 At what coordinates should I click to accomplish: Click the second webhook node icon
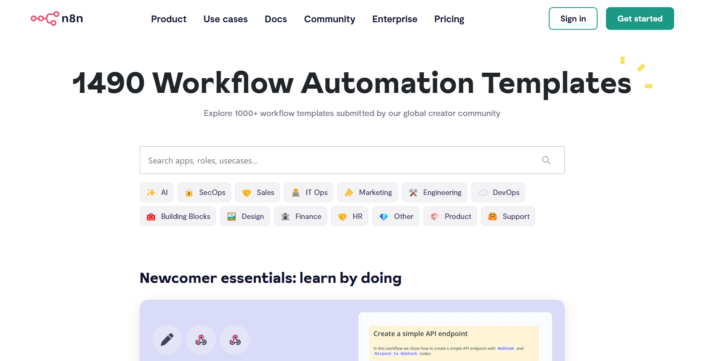(x=235, y=340)
